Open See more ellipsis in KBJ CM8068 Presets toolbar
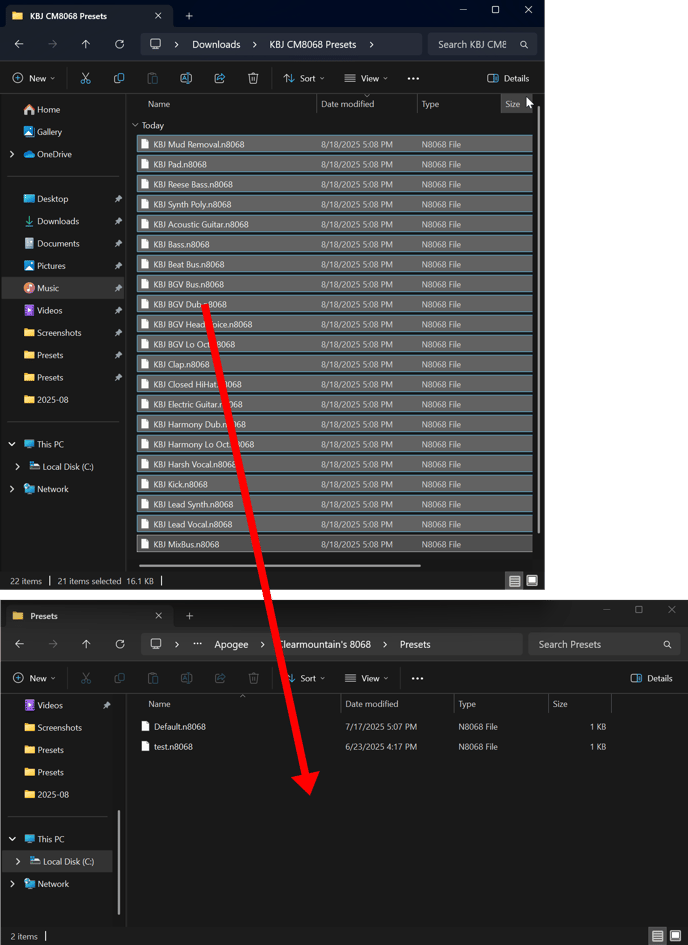The image size is (688, 945). click(x=413, y=78)
